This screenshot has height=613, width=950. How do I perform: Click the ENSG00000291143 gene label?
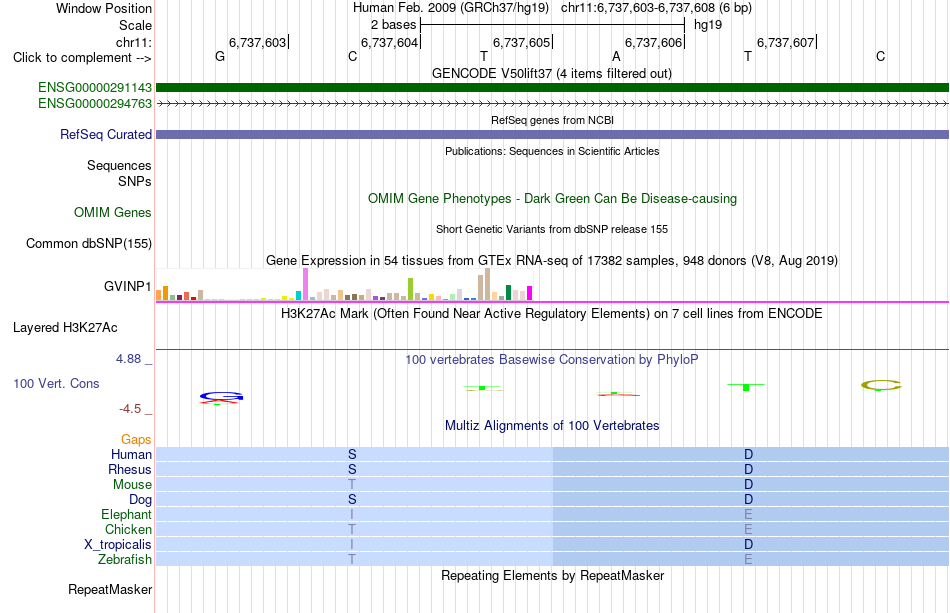coord(95,88)
